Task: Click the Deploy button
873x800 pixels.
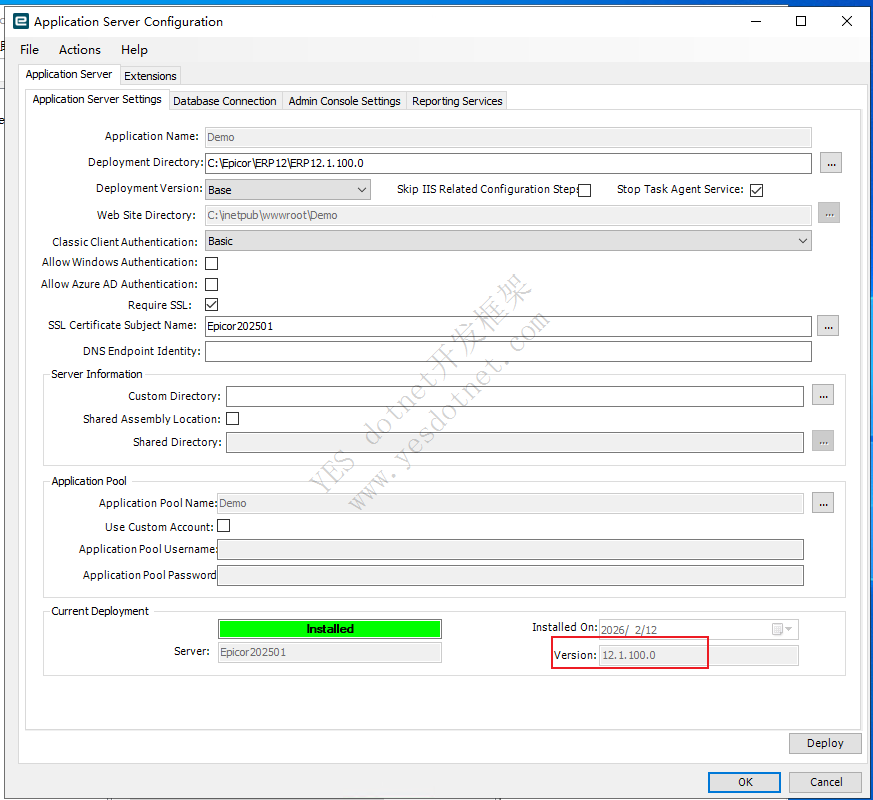Action: pos(824,743)
